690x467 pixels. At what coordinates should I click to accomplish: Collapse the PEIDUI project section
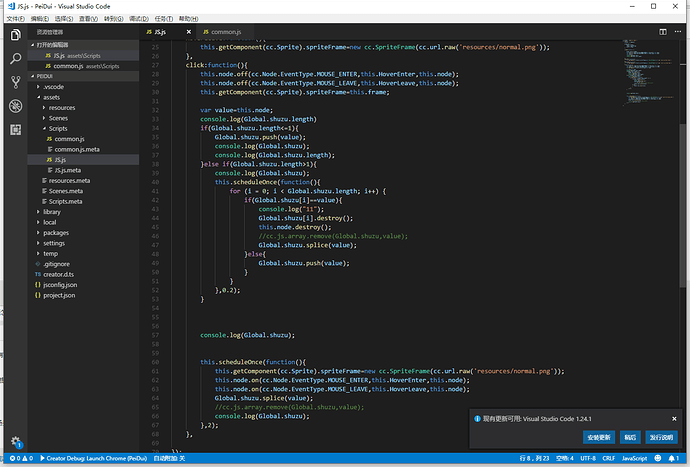point(44,76)
